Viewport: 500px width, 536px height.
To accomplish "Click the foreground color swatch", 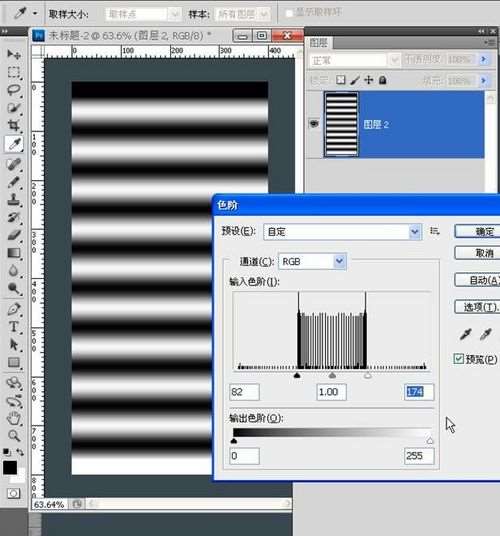I will pos(10,467).
